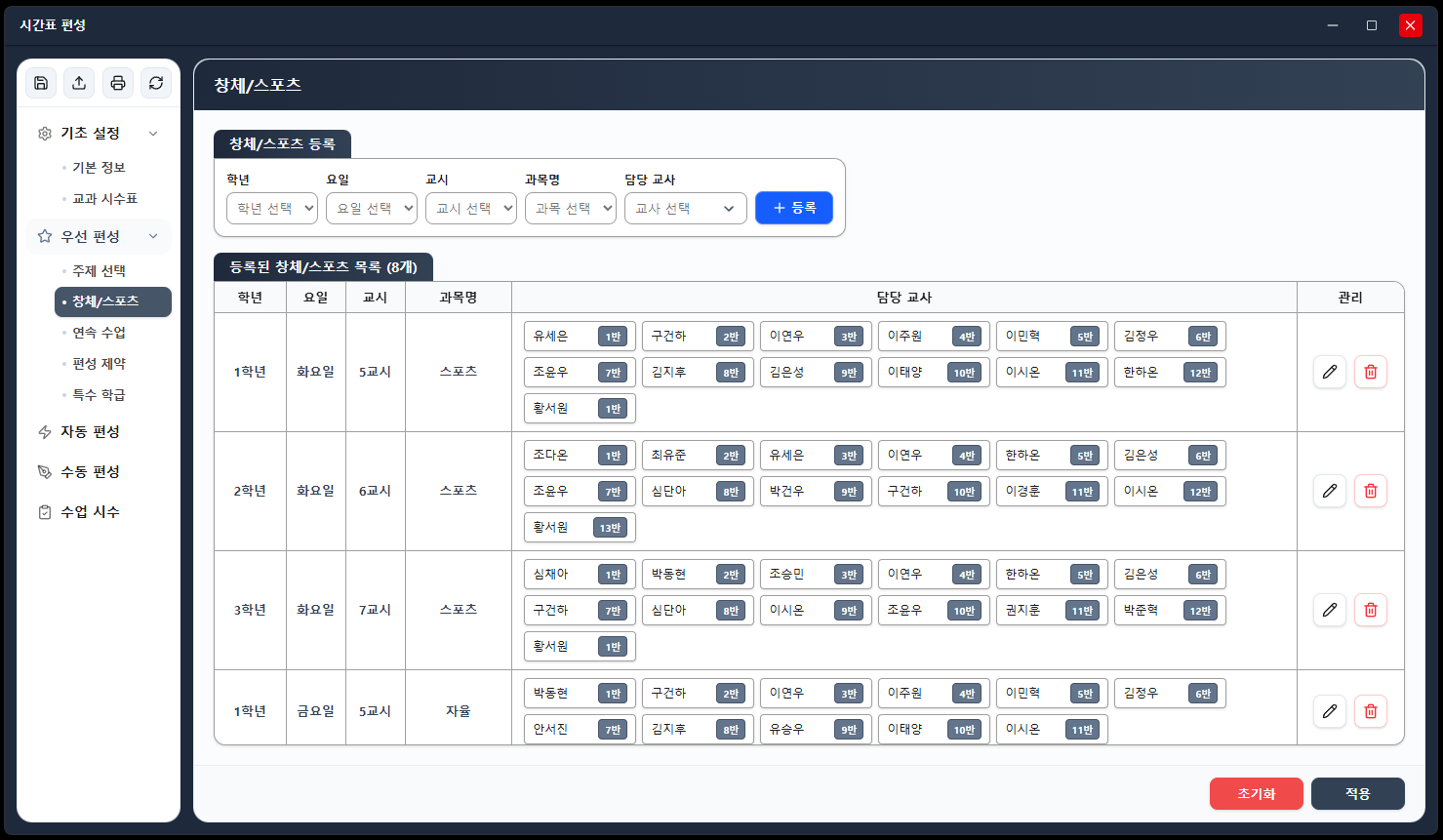Image resolution: width=1443 pixels, height=840 pixels.
Task: Edit the 1학년 화요일 5교시 스포츠 row
Action: coord(1330,372)
